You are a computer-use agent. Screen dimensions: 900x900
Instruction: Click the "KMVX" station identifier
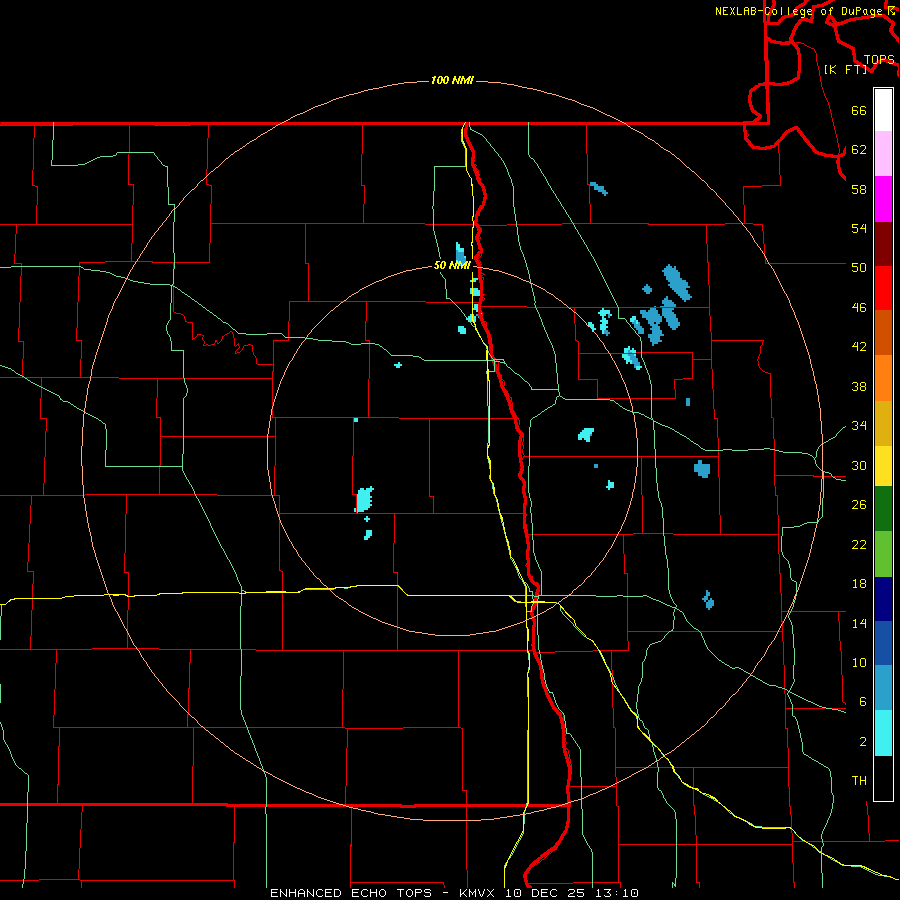pos(476,893)
